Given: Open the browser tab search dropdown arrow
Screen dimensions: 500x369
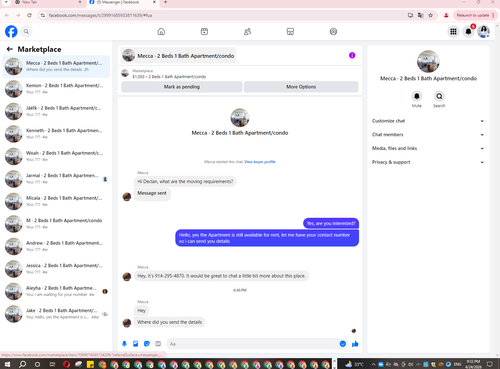Looking at the screenshot, I should click(6, 2).
